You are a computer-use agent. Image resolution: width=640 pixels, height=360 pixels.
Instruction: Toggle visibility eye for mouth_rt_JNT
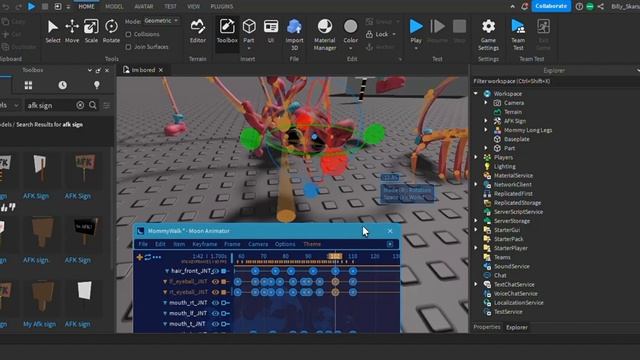pos(216,303)
